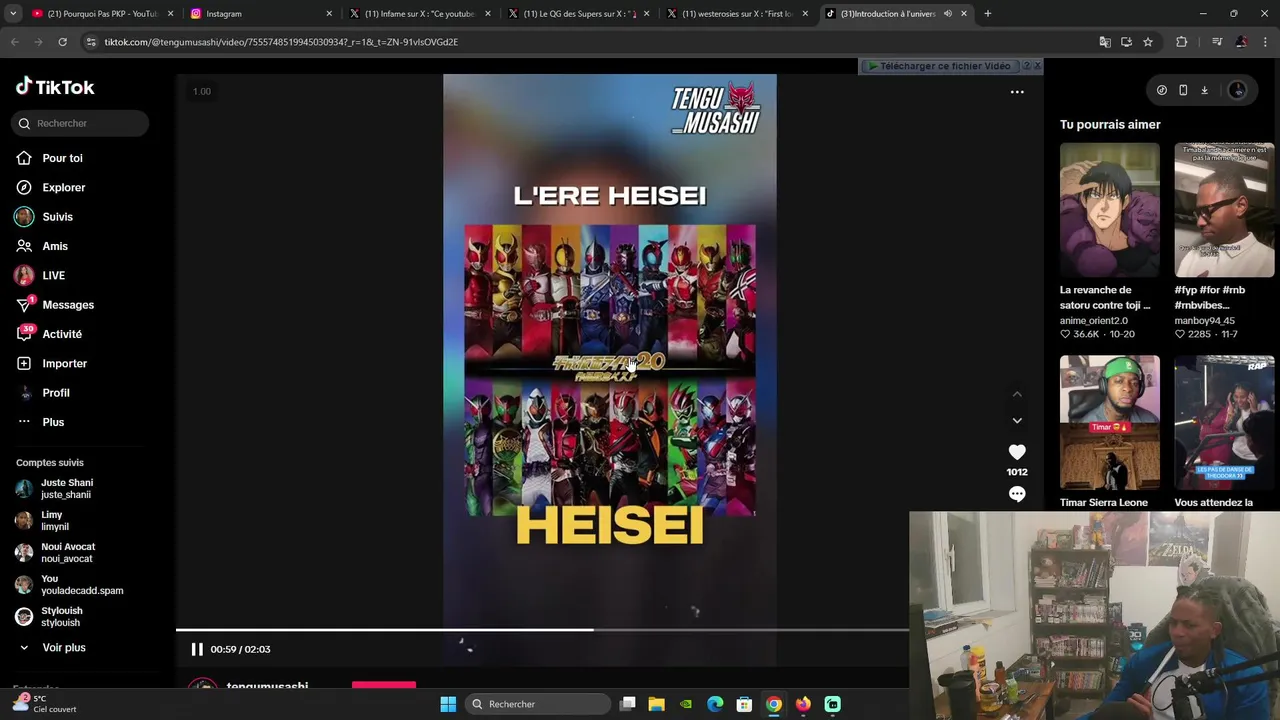Open the TikTok logo home link

[x=55, y=87]
